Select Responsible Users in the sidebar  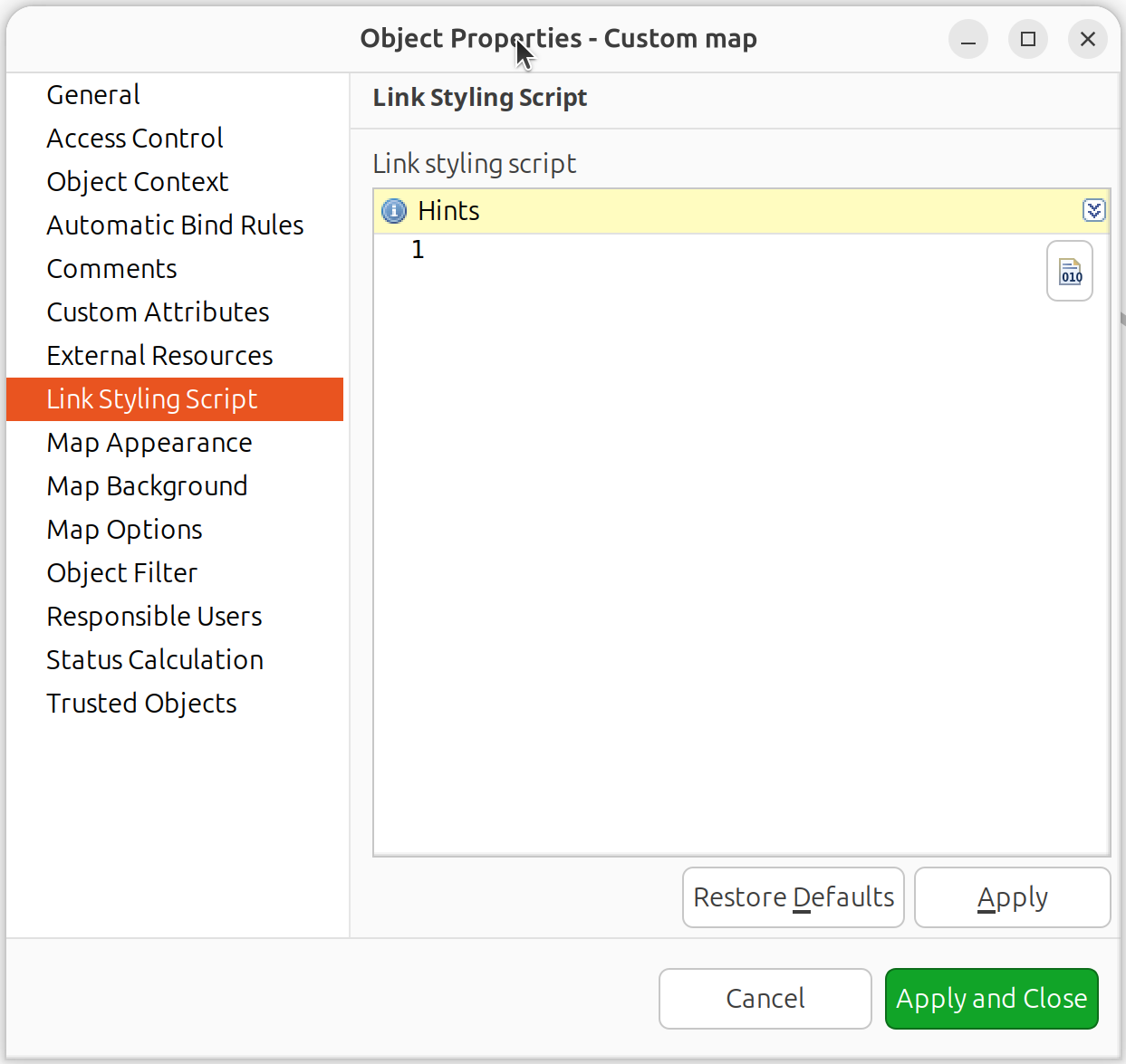click(154, 616)
